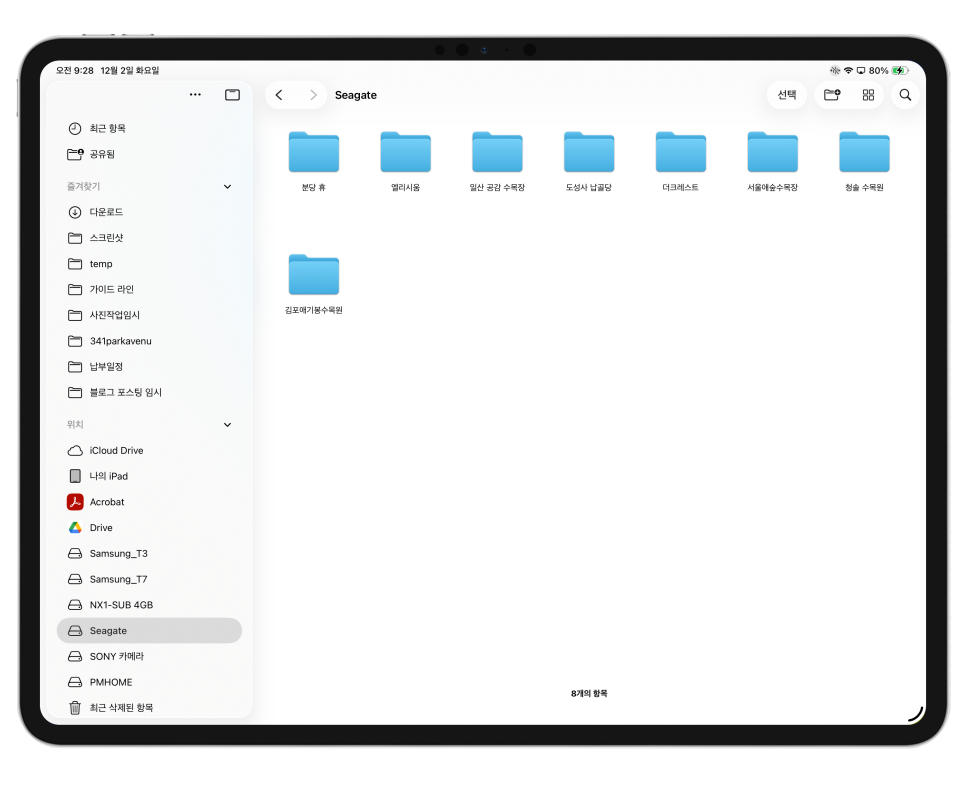Image resolution: width=966 pixels, height=785 pixels.
Task: Go forward with the right chevron
Action: 313,95
